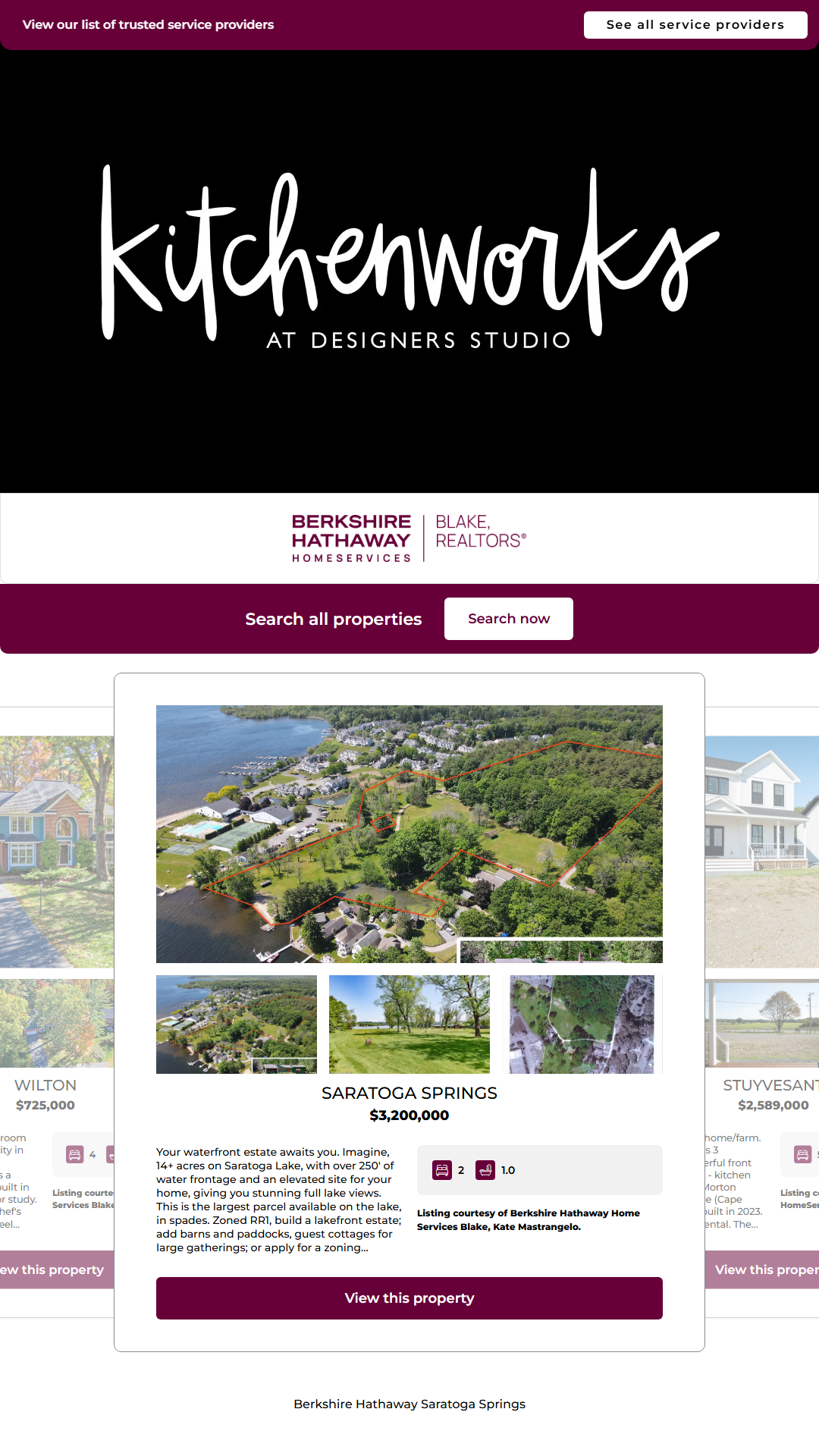The width and height of the screenshot is (819, 1456).
Task: Click the Search all properties text
Action: [334, 620]
